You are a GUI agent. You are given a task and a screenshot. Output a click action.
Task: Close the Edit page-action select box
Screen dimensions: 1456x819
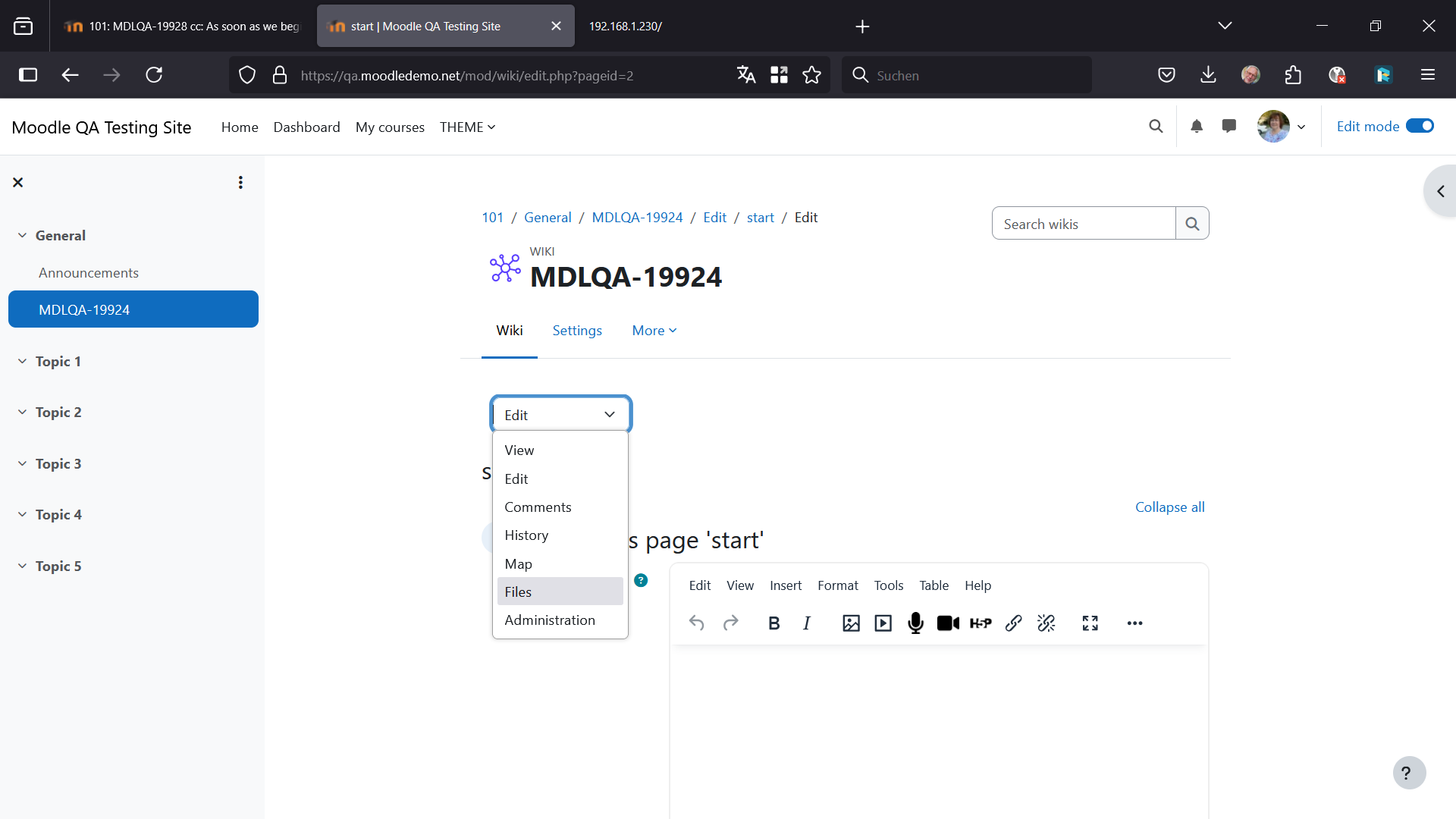560,415
